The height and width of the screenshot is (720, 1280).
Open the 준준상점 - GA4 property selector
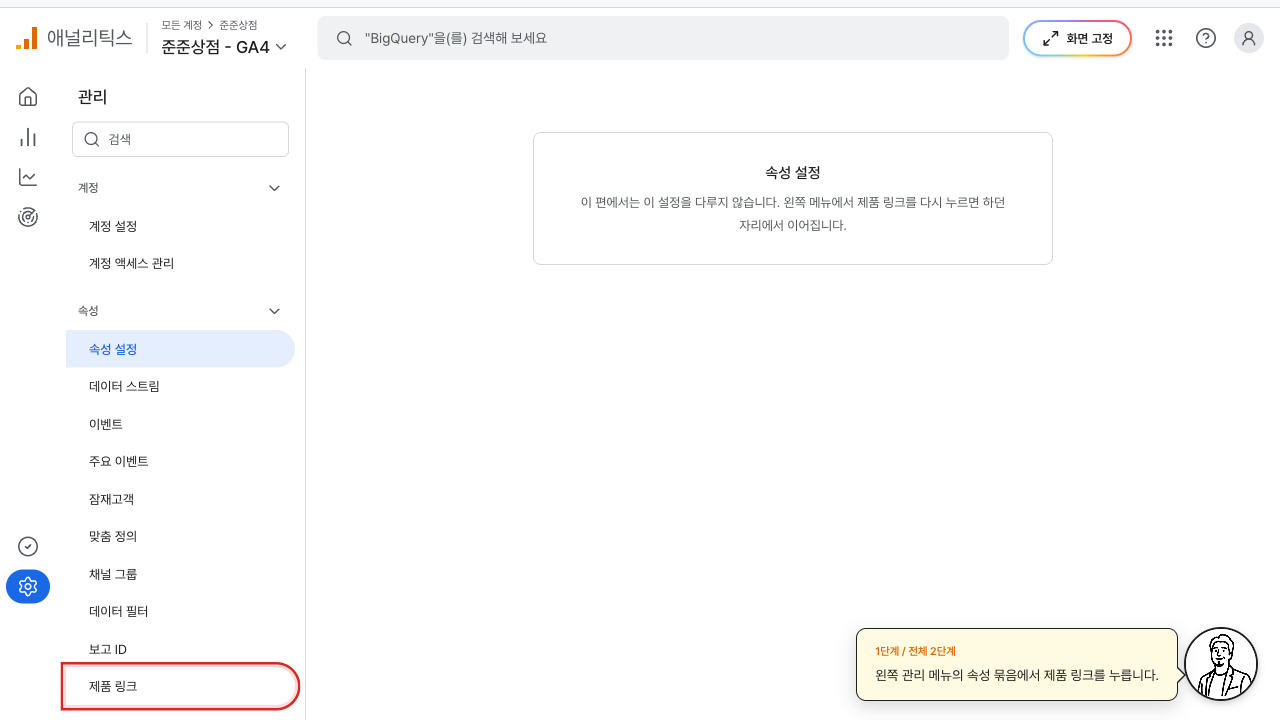coord(224,46)
